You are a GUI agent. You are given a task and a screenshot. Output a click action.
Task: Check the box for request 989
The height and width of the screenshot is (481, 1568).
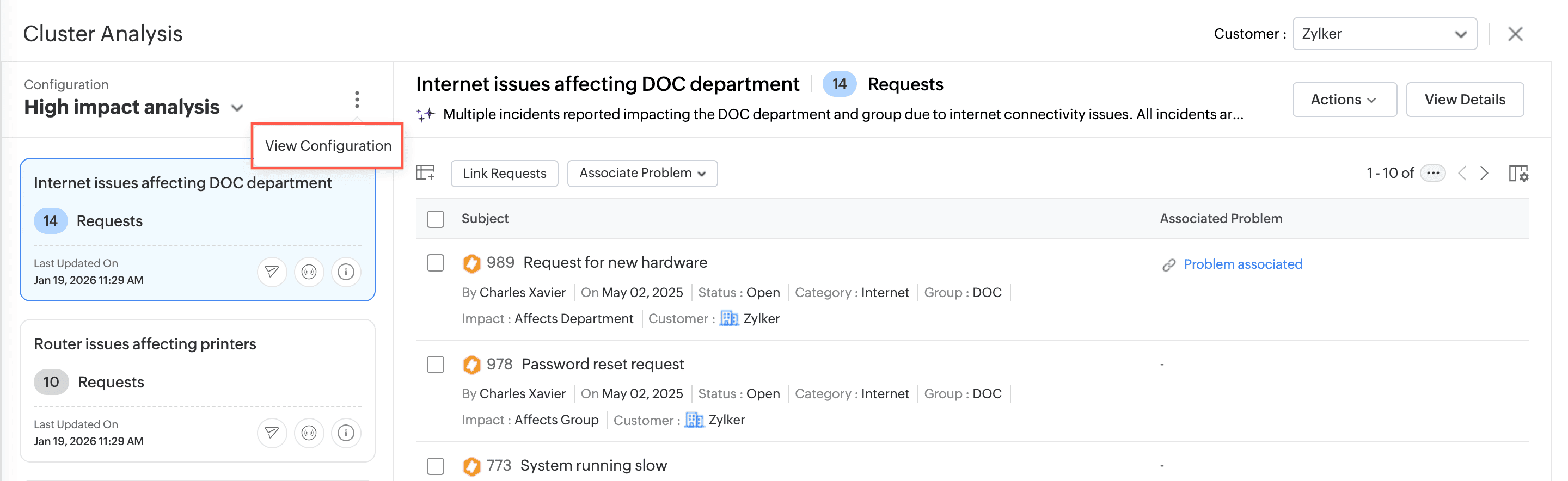point(435,263)
